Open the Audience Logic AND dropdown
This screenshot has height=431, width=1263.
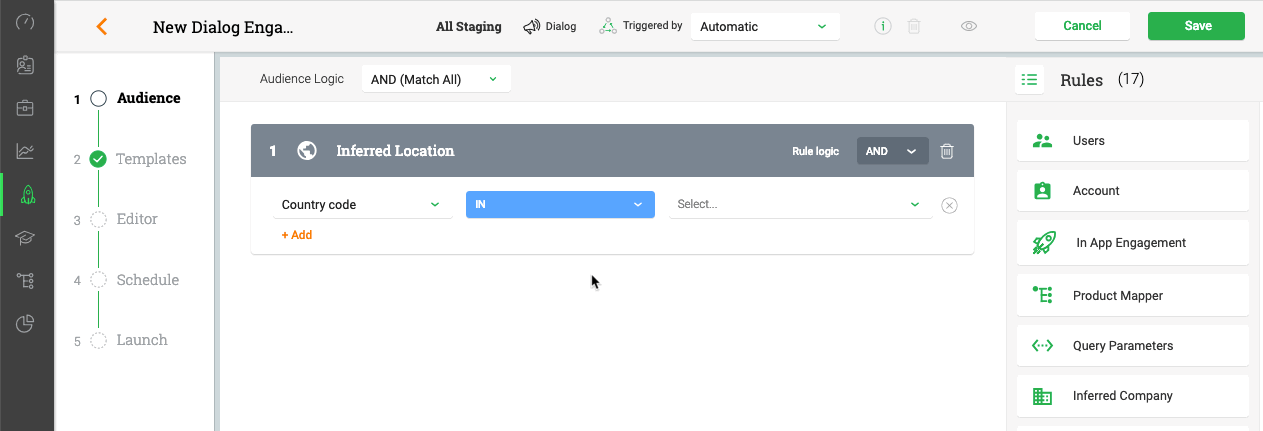[436, 79]
